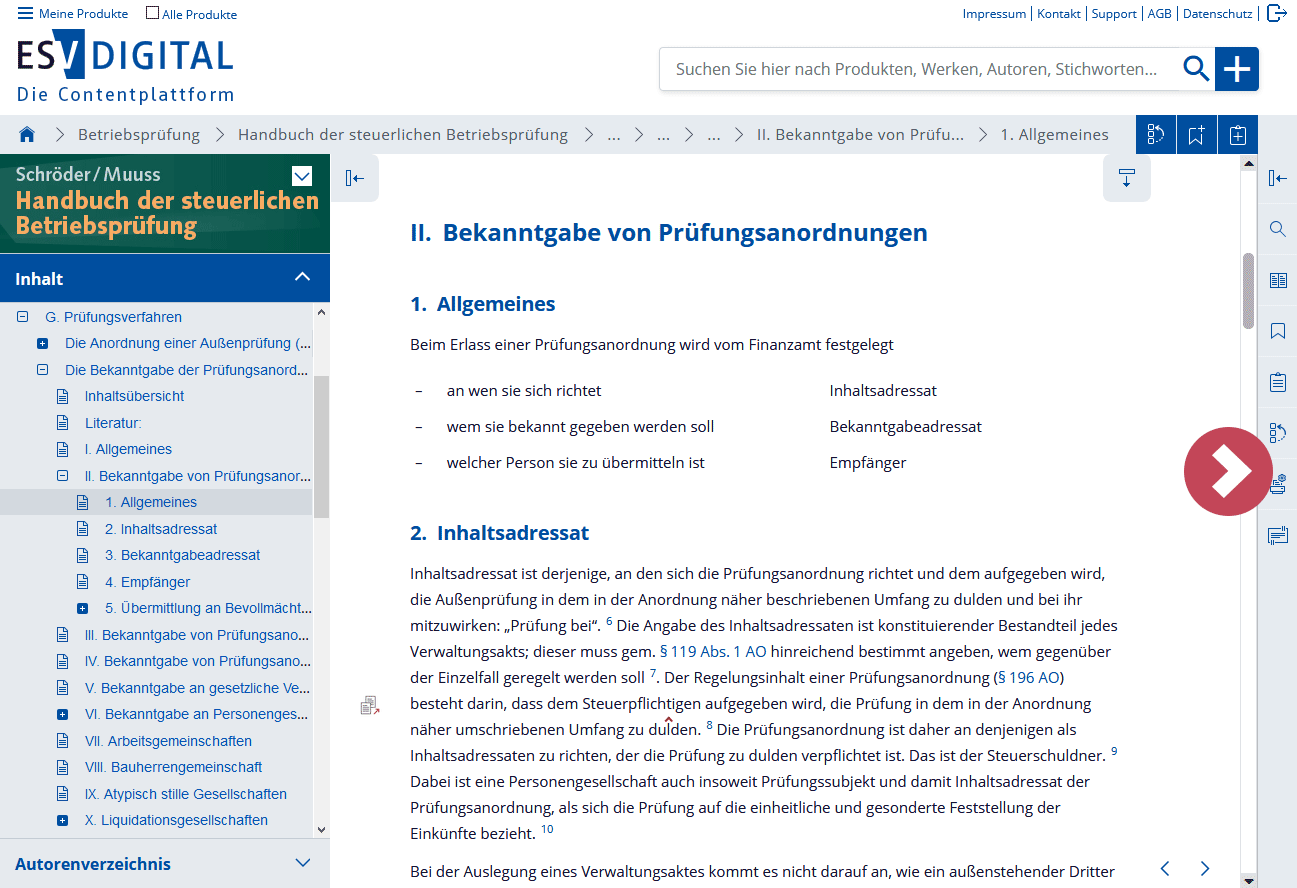Click the tree panel scrollbar thumb
Screen dimensions: 1297x888
(x=321, y=447)
